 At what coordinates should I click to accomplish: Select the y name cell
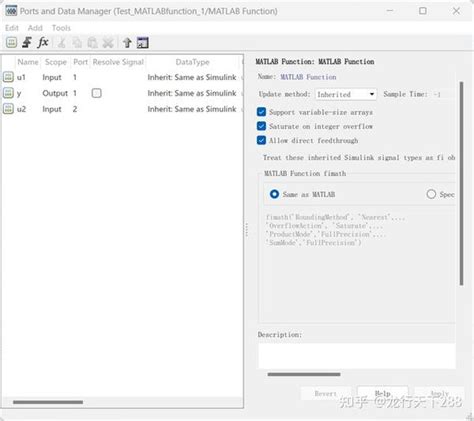(19, 93)
